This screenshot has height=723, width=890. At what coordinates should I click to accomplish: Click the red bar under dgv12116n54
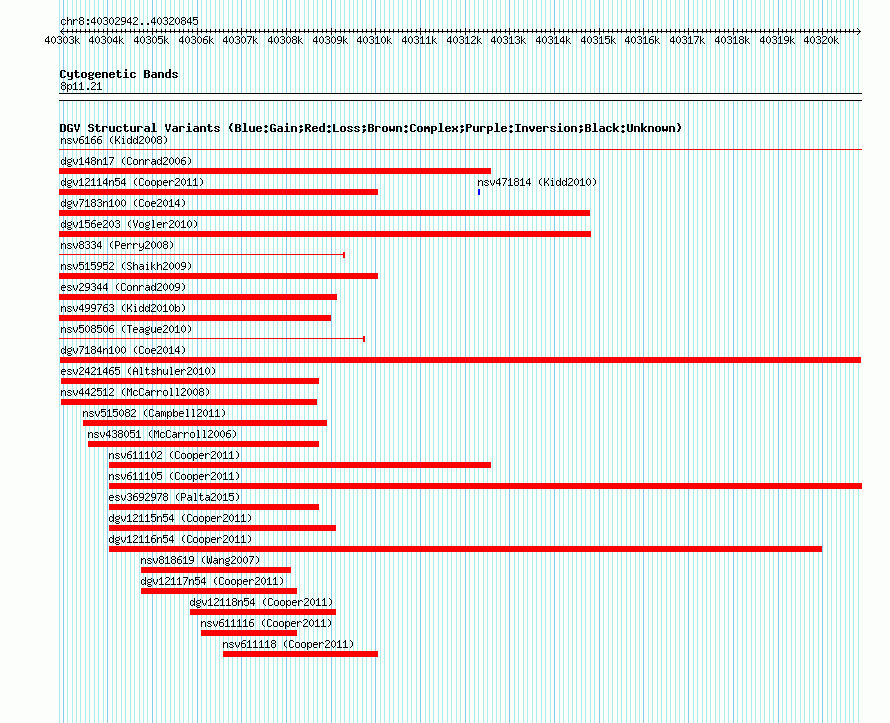pos(465,549)
